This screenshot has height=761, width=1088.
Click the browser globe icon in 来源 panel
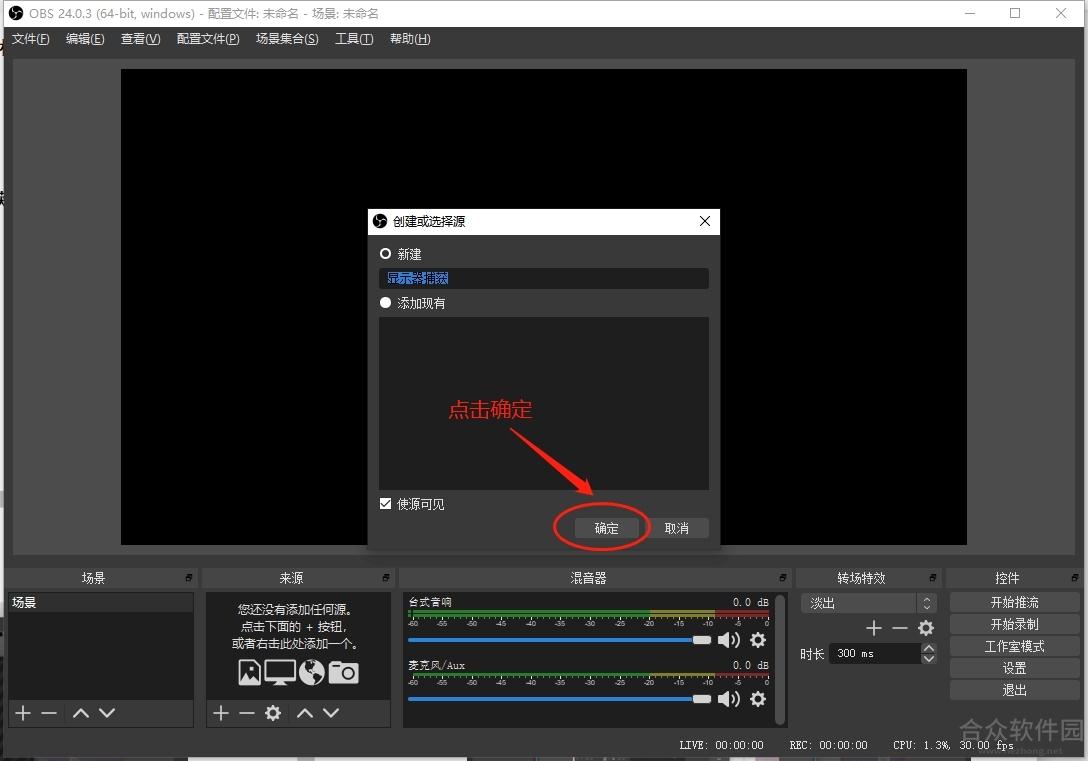click(x=312, y=672)
